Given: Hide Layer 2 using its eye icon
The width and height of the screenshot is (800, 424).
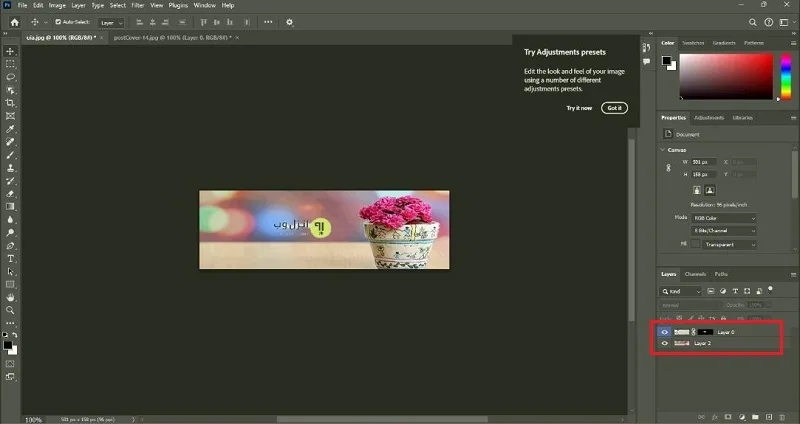Looking at the screenshot, I should pos(664,343).
